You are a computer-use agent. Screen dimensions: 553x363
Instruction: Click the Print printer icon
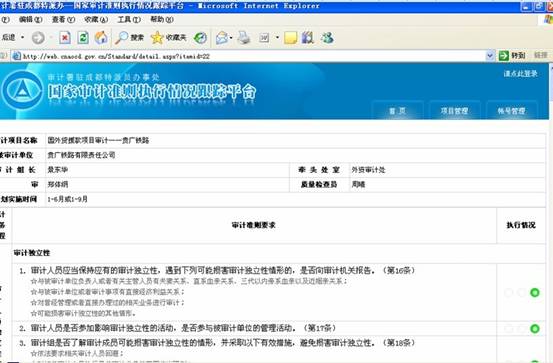(244, 37)
